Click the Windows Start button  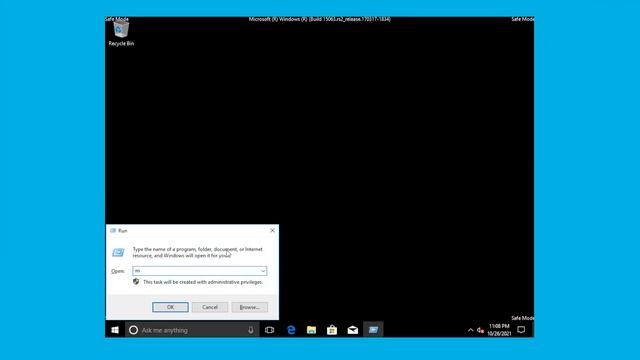(x=115, y=330)
